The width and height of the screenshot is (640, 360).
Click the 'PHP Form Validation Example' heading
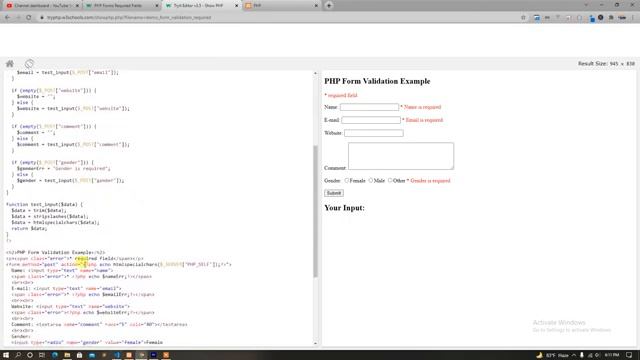tap(377, 81)
